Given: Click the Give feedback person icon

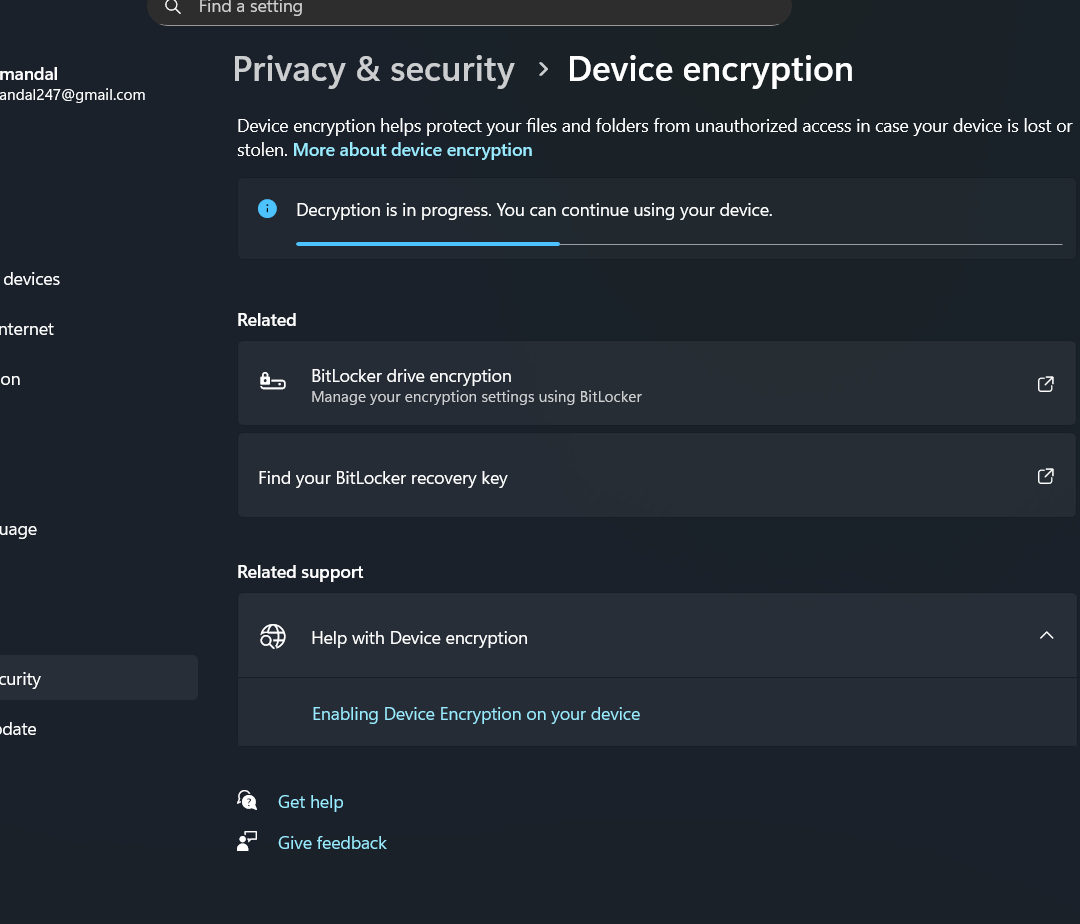Looking at the screenshot, I should coord(247,842).
